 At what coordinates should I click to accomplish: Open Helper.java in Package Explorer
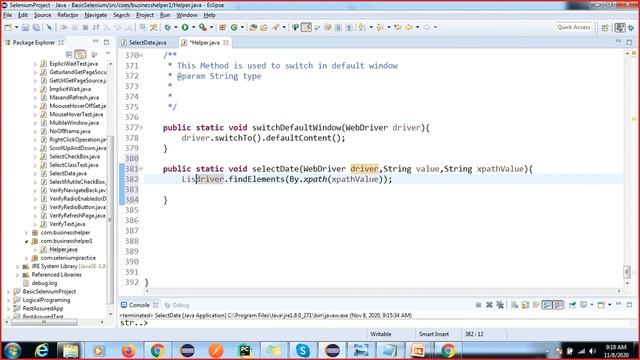point(63,249)
